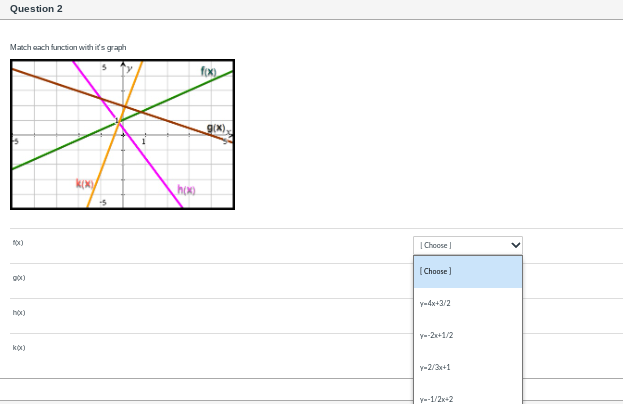Click the f(x) row label
The image size is (623, 404).
coord(18,243)
